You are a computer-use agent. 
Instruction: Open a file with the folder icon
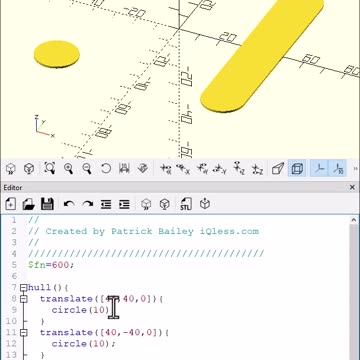(x=29, y=204)
